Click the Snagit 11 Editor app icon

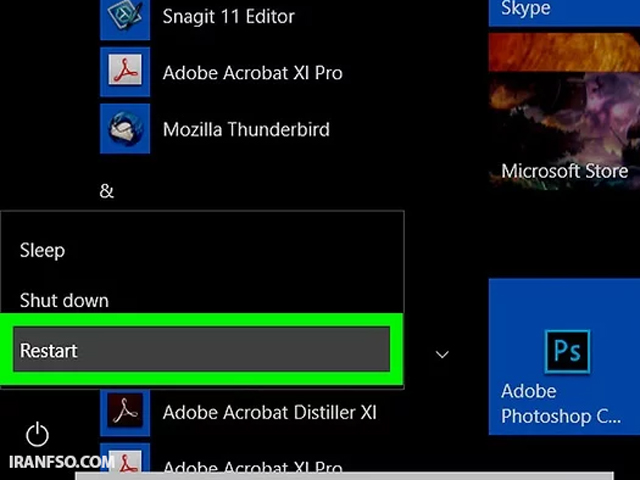click(x=125, y=19)
